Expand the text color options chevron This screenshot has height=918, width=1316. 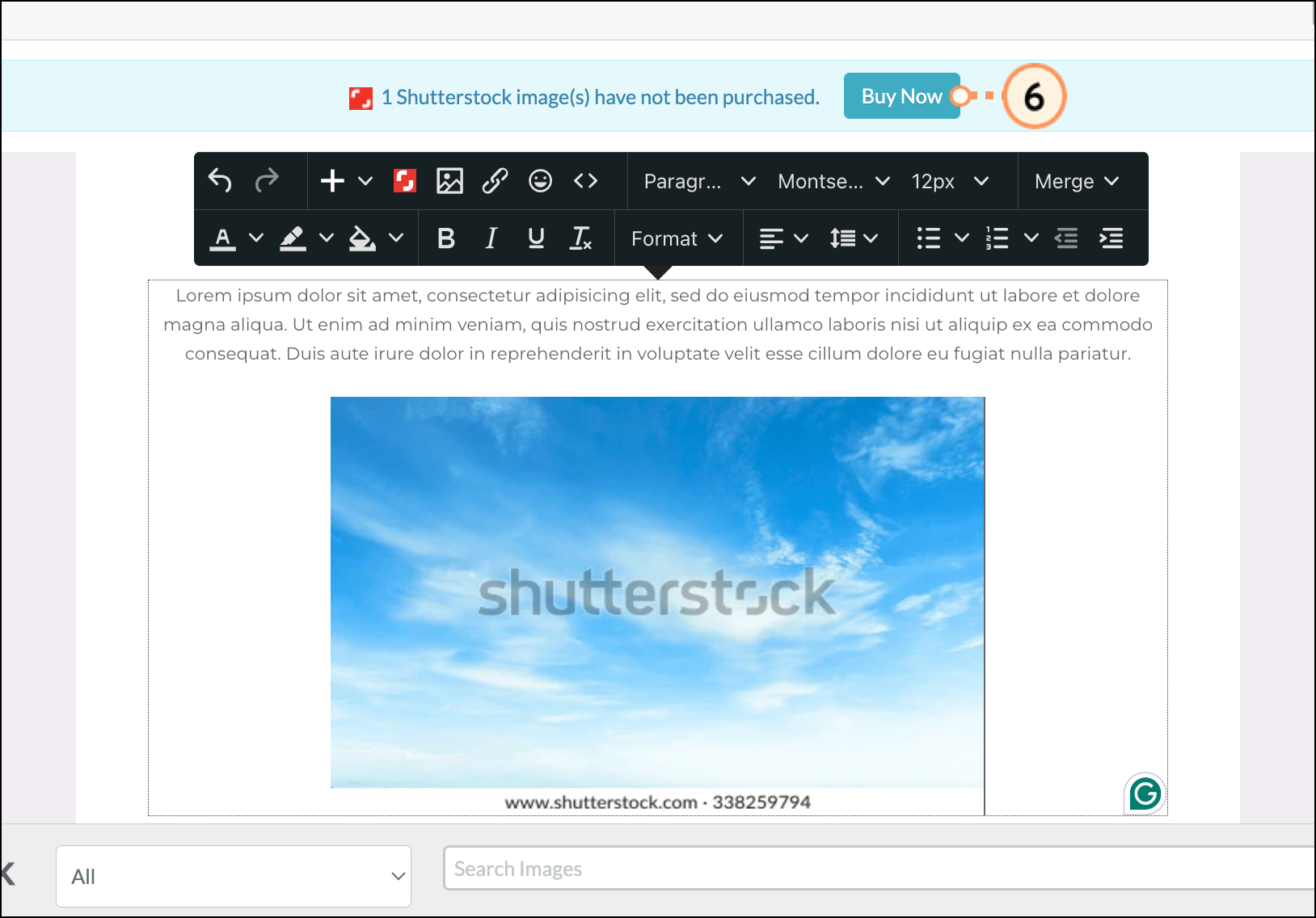tap(256, 238)
